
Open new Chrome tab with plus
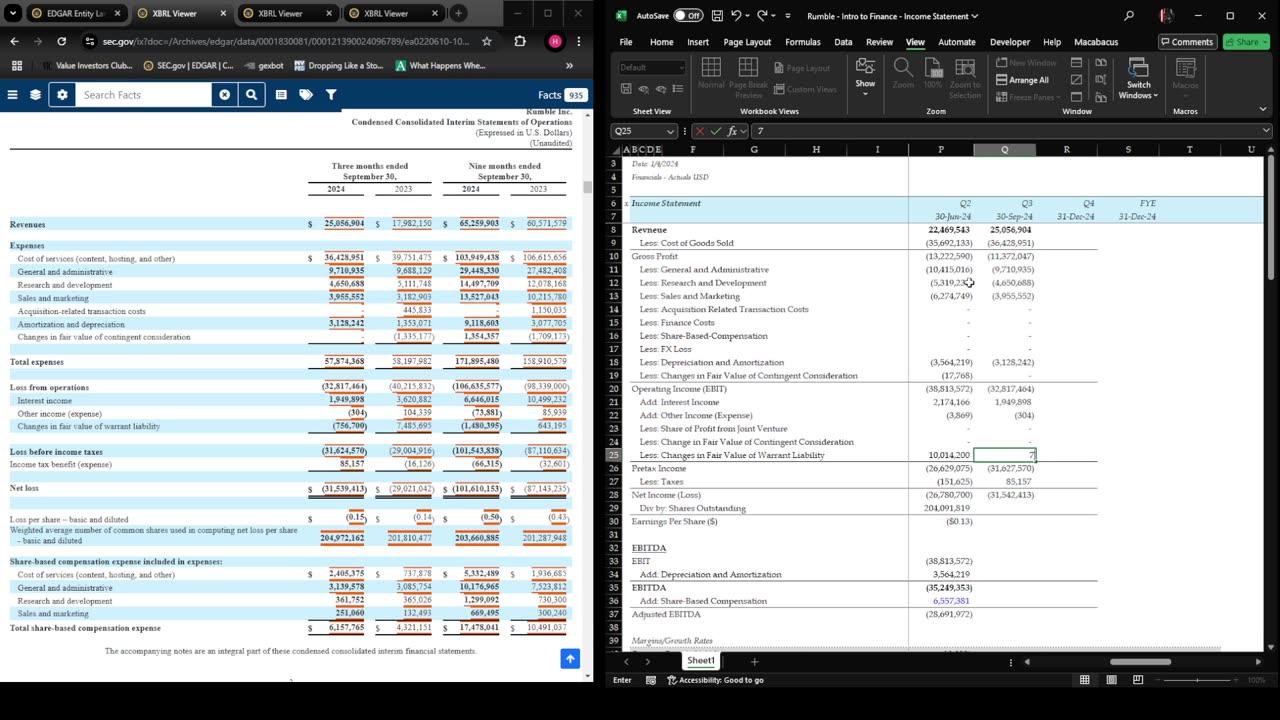(458, 13)
